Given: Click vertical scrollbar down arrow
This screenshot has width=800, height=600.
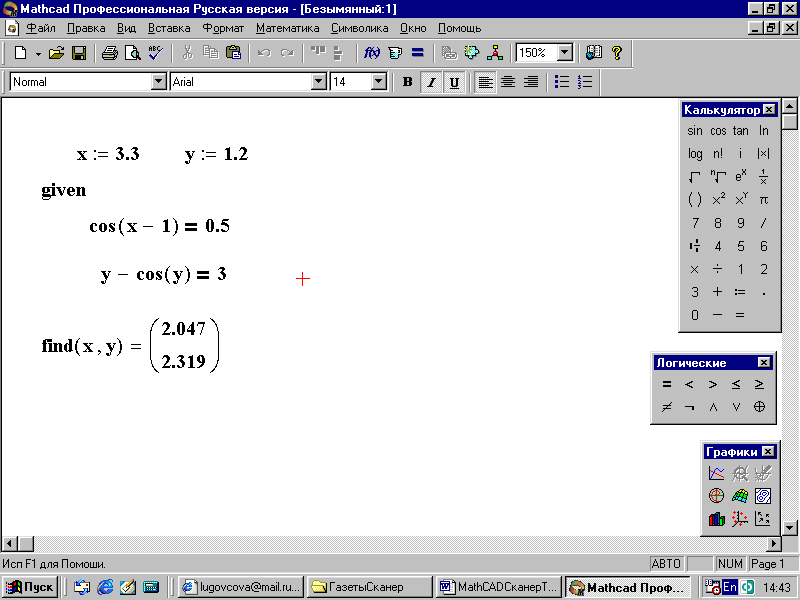Looking at the screenshot, I should point(789,528).
